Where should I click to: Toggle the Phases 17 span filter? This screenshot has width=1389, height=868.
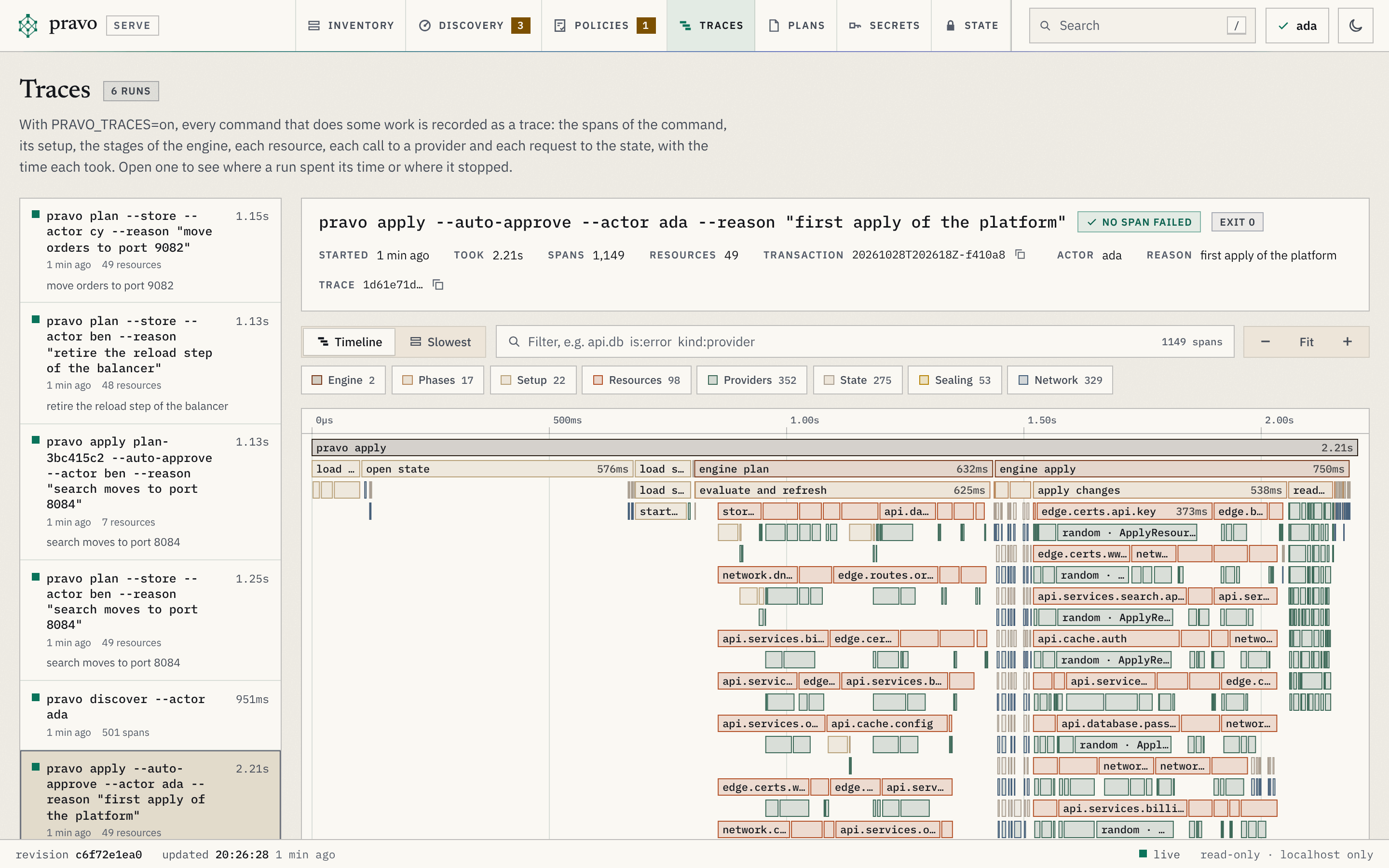(x=438, y=380)
